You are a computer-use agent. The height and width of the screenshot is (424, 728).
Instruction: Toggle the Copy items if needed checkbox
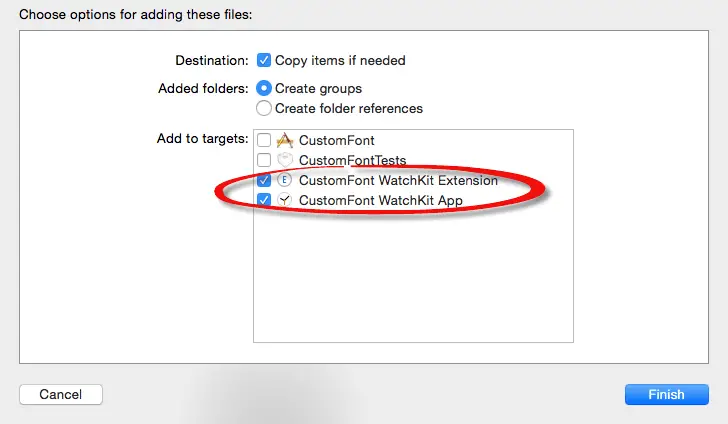(x=264, y=60)
